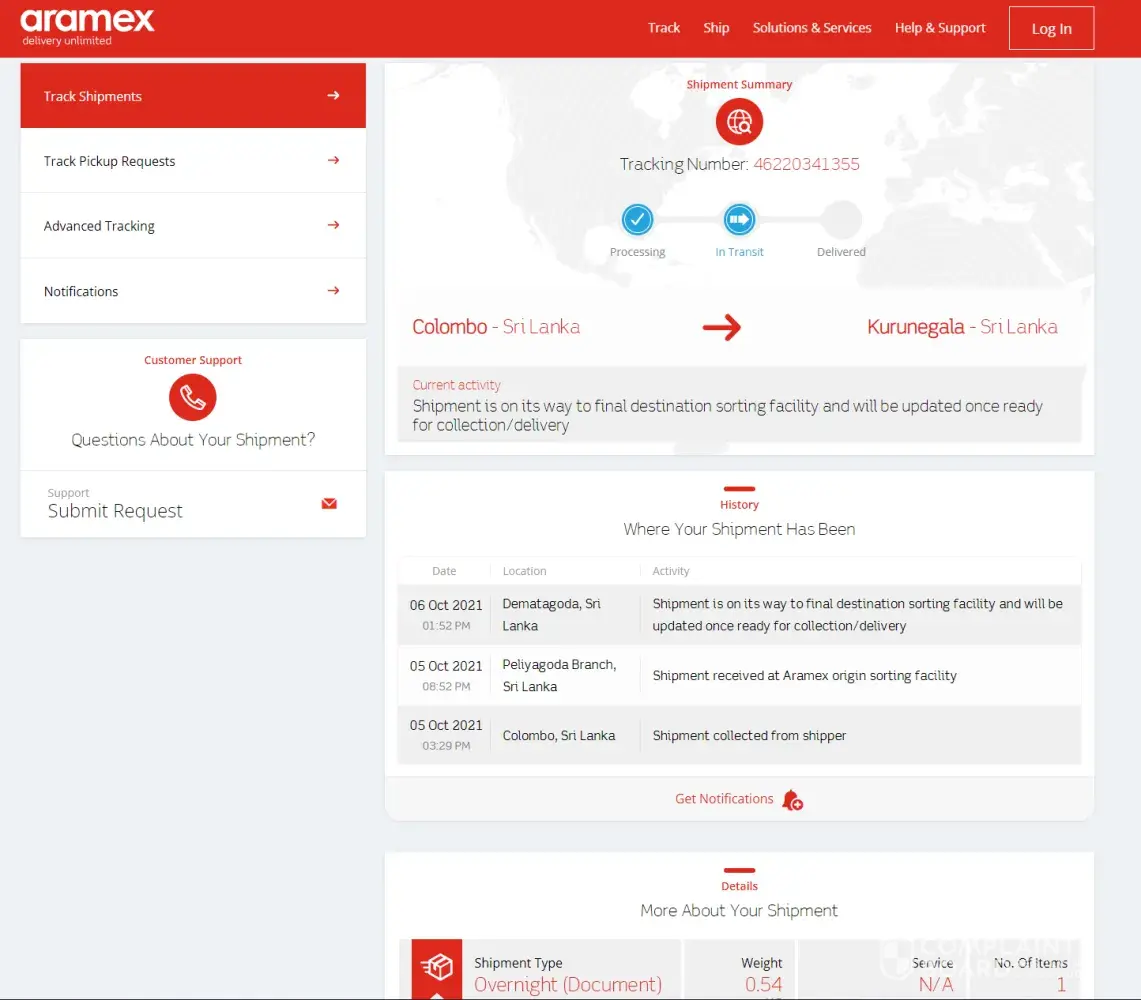
Task: Open the Ship menu
Action: click(716, 28)
